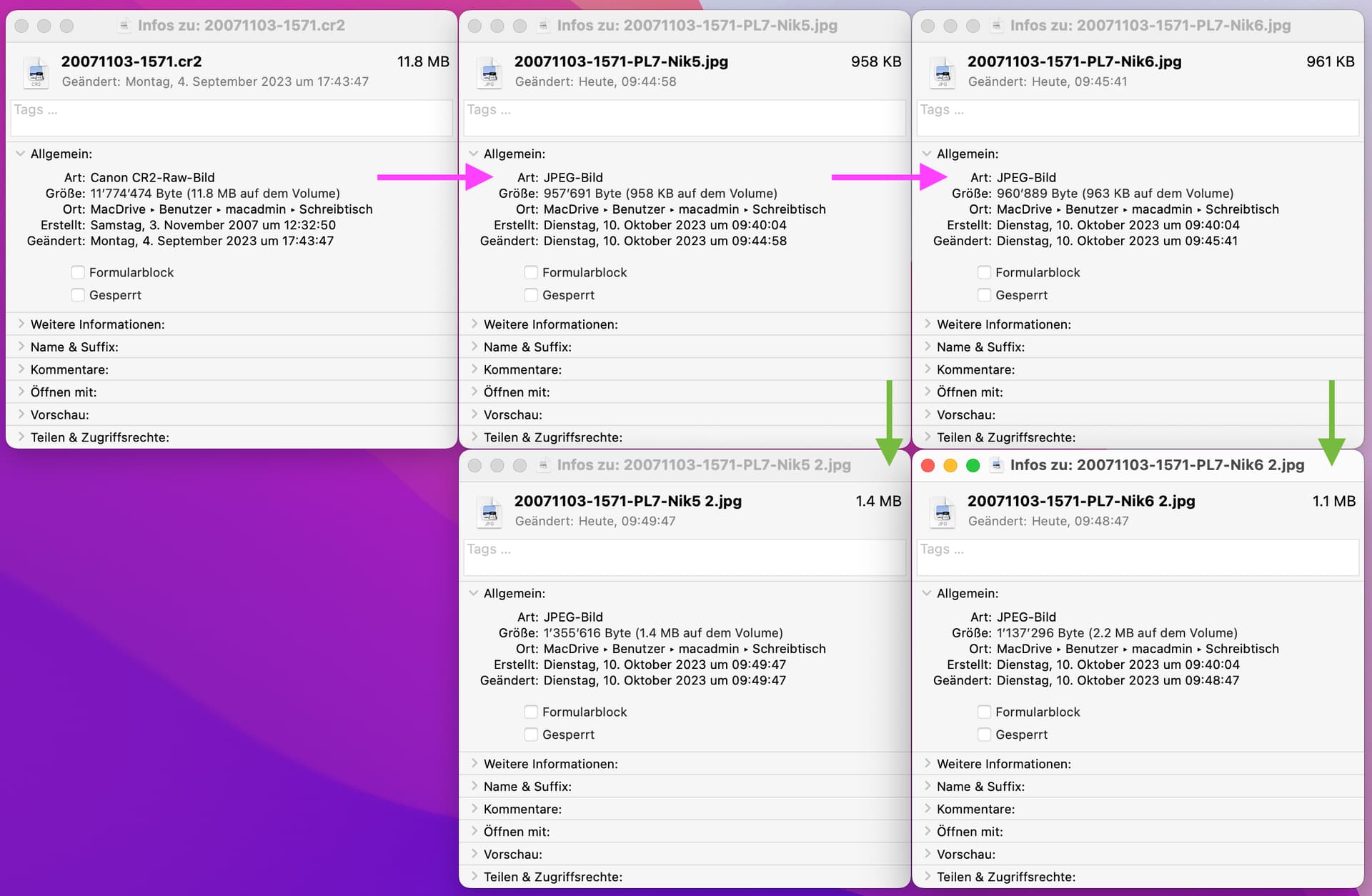Click the Tags field in Nik6 2.jpg window
Viewport: 1372px width, 896px height.
1138,557
